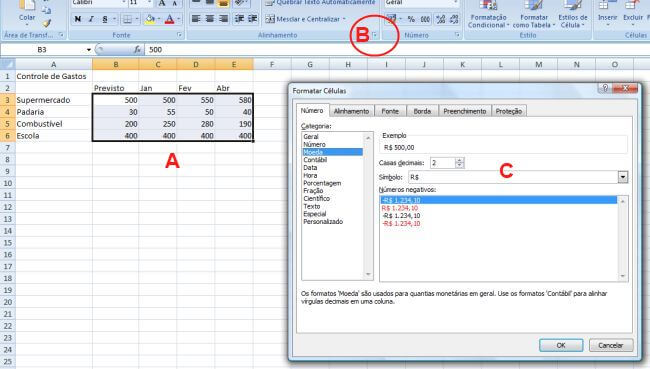Screen dimensions: 650x369
Task: Center text horizontally in ribbon
Action: pyautogui.click(x=210, y=19)
